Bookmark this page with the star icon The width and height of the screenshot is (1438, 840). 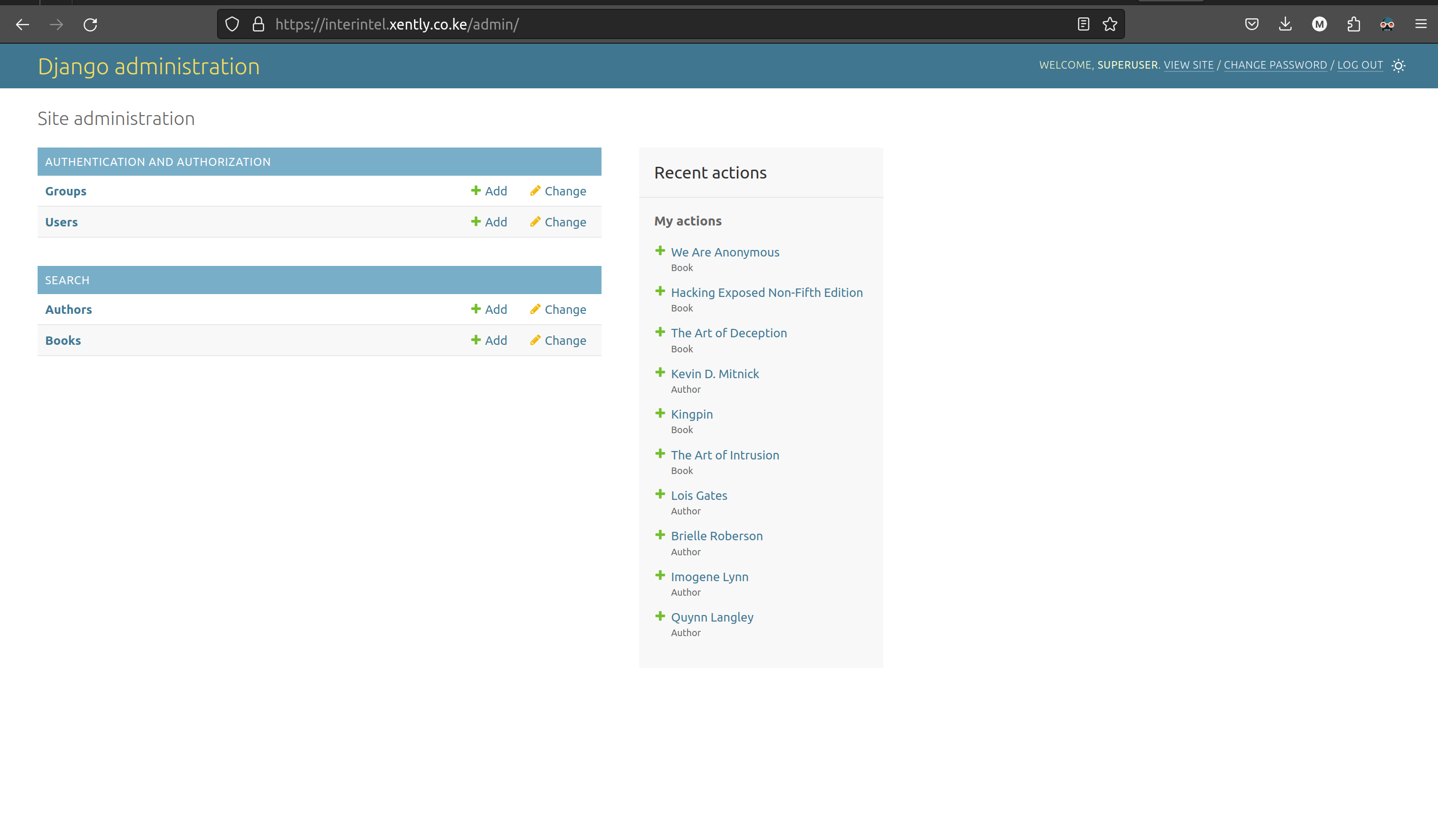click(1110, 24)
